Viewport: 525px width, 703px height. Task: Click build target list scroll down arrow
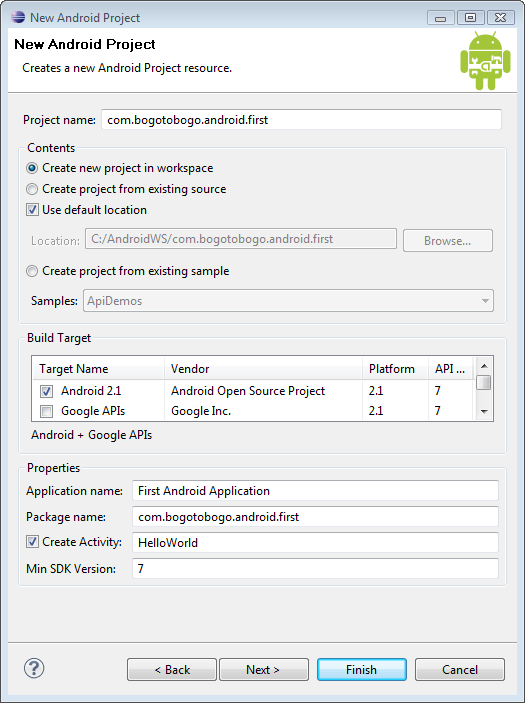[484, 411]
